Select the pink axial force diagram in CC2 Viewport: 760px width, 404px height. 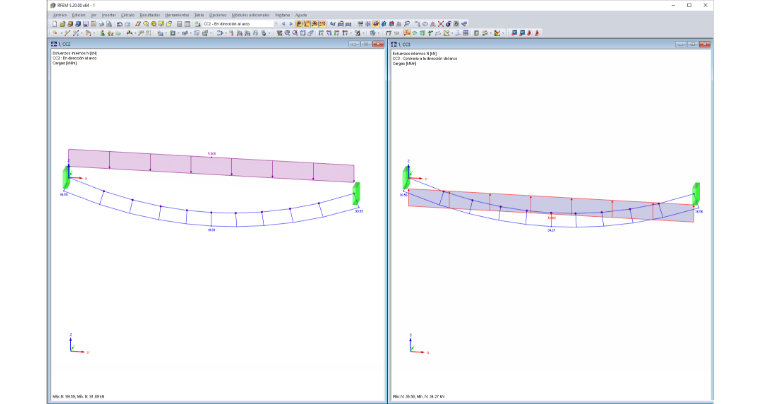211,166
